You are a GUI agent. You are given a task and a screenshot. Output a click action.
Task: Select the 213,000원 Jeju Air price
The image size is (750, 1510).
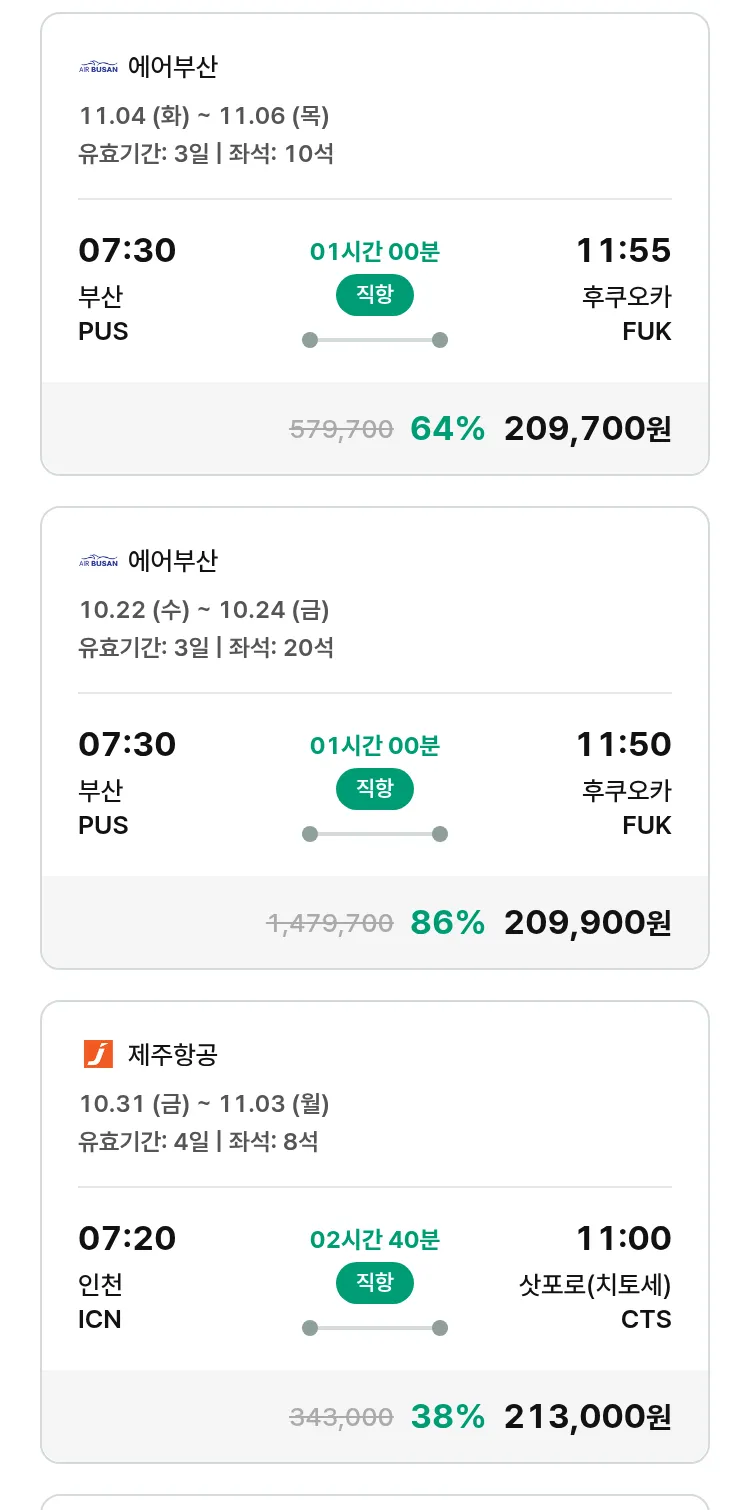[587, 1417]
